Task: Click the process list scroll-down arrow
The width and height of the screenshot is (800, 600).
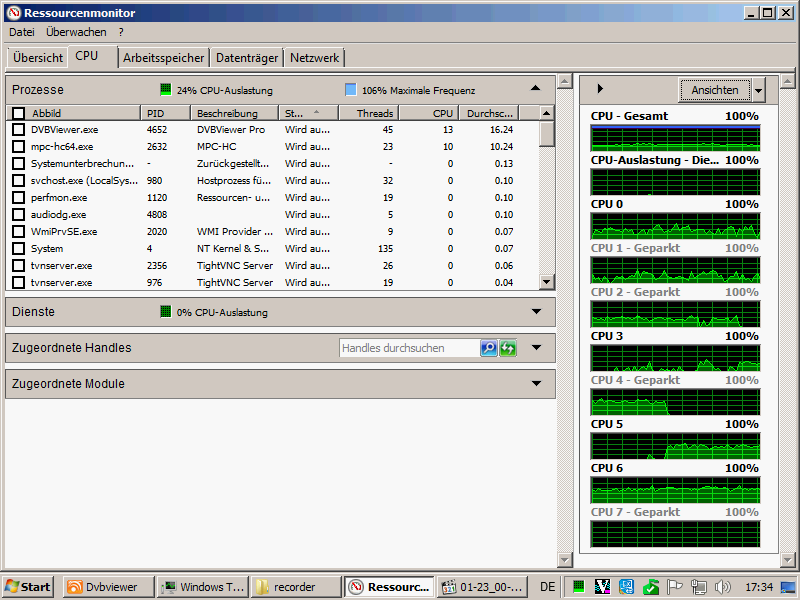Action: coord(546,282)
